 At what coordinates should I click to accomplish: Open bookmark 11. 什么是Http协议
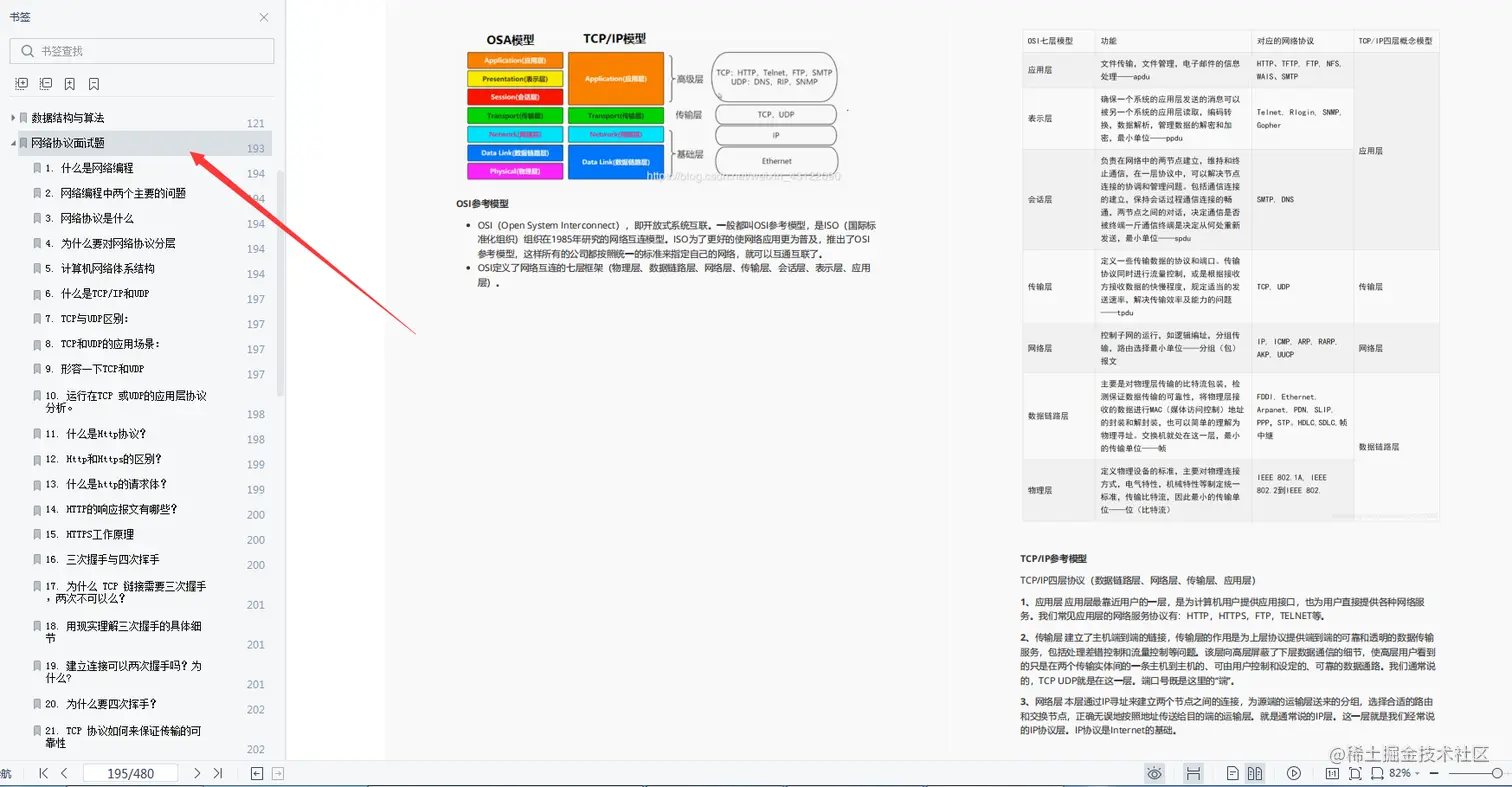tap(96, 434)
